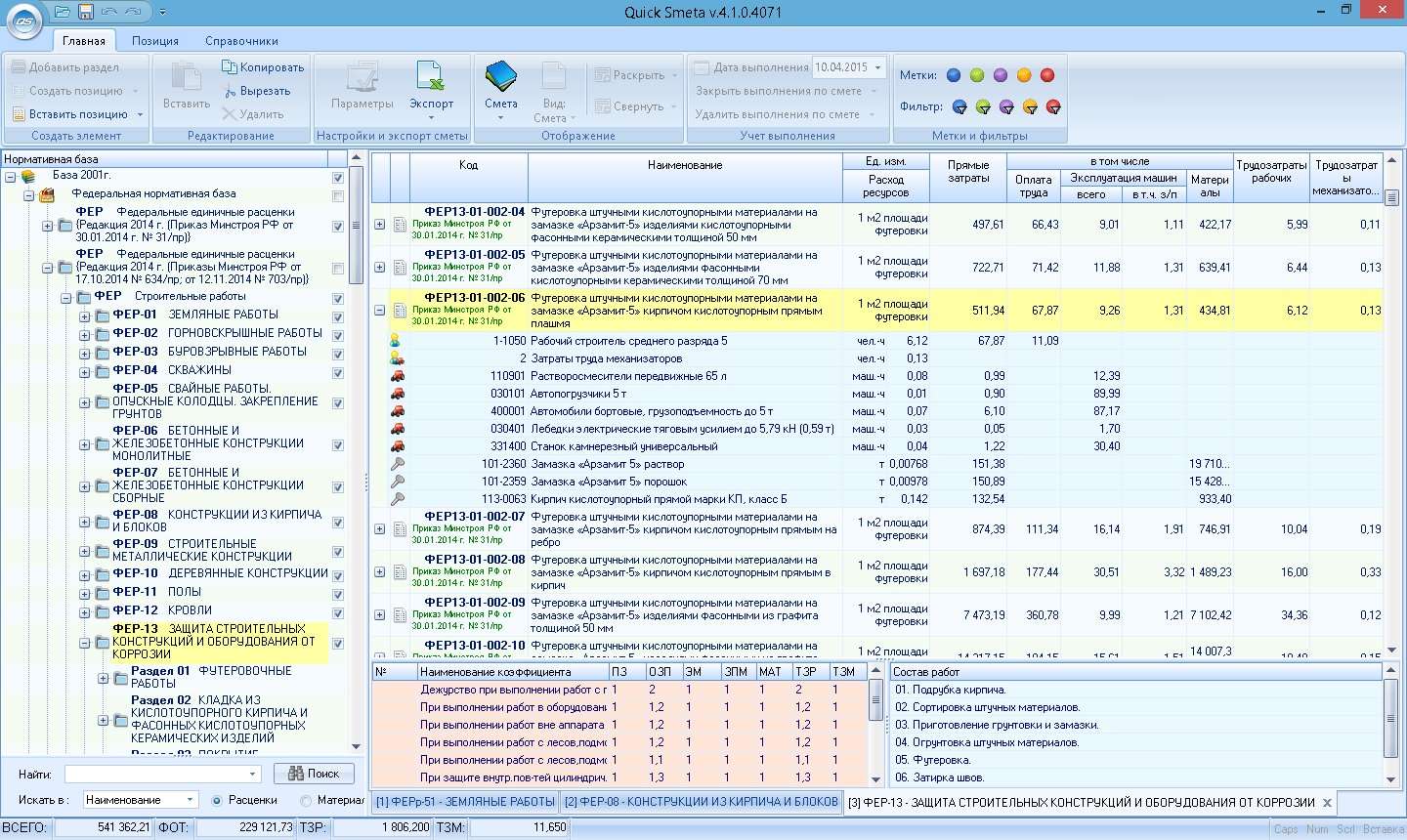Click the Копировать copy icon
Screen dimensions: 1407x840
230,67
